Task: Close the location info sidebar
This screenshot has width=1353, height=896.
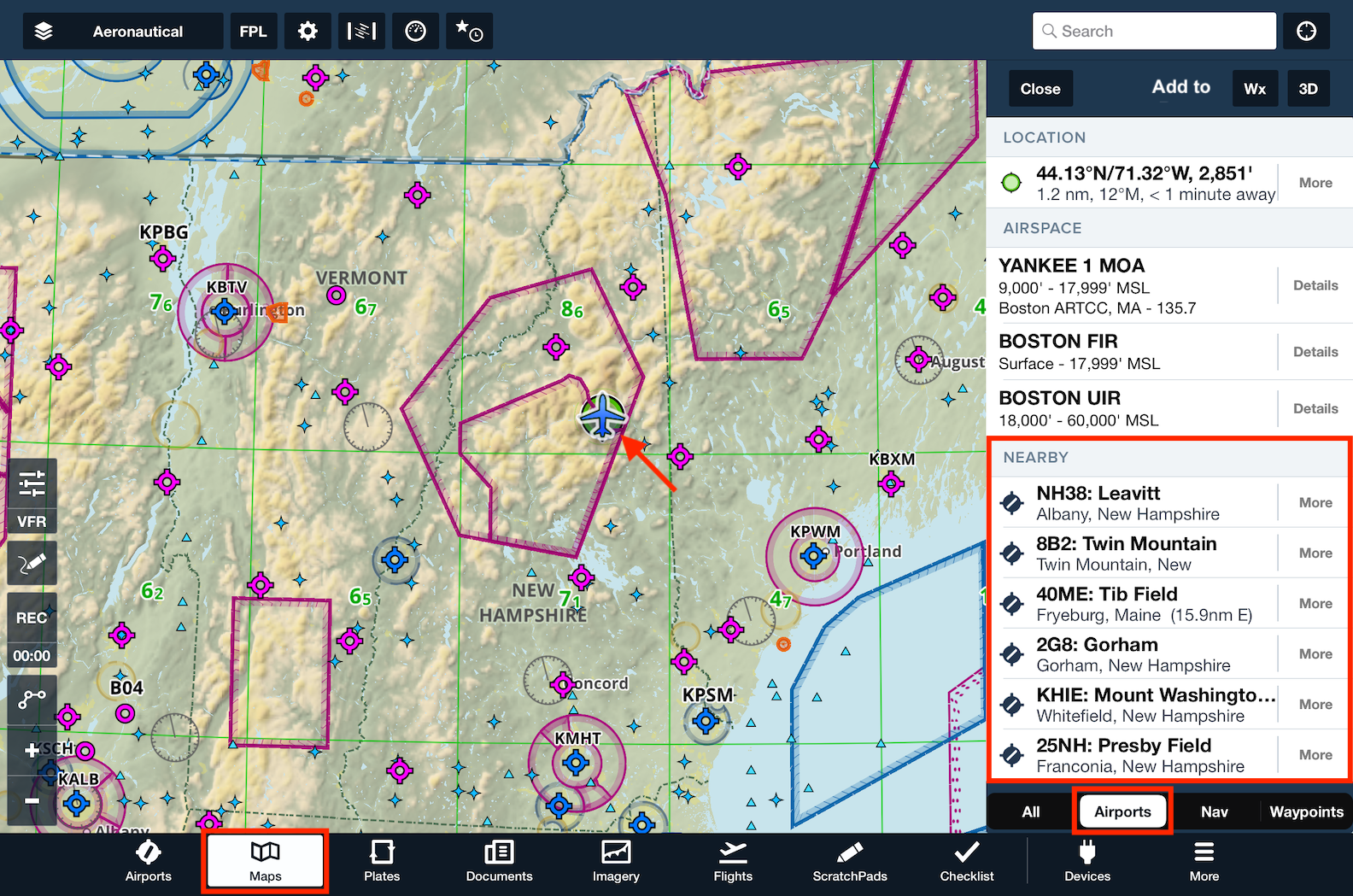Action: pos(1040,89)
